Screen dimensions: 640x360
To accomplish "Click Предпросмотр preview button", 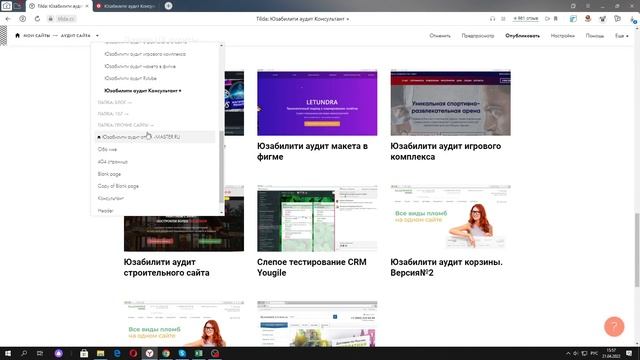I will (x=478, y=36).
